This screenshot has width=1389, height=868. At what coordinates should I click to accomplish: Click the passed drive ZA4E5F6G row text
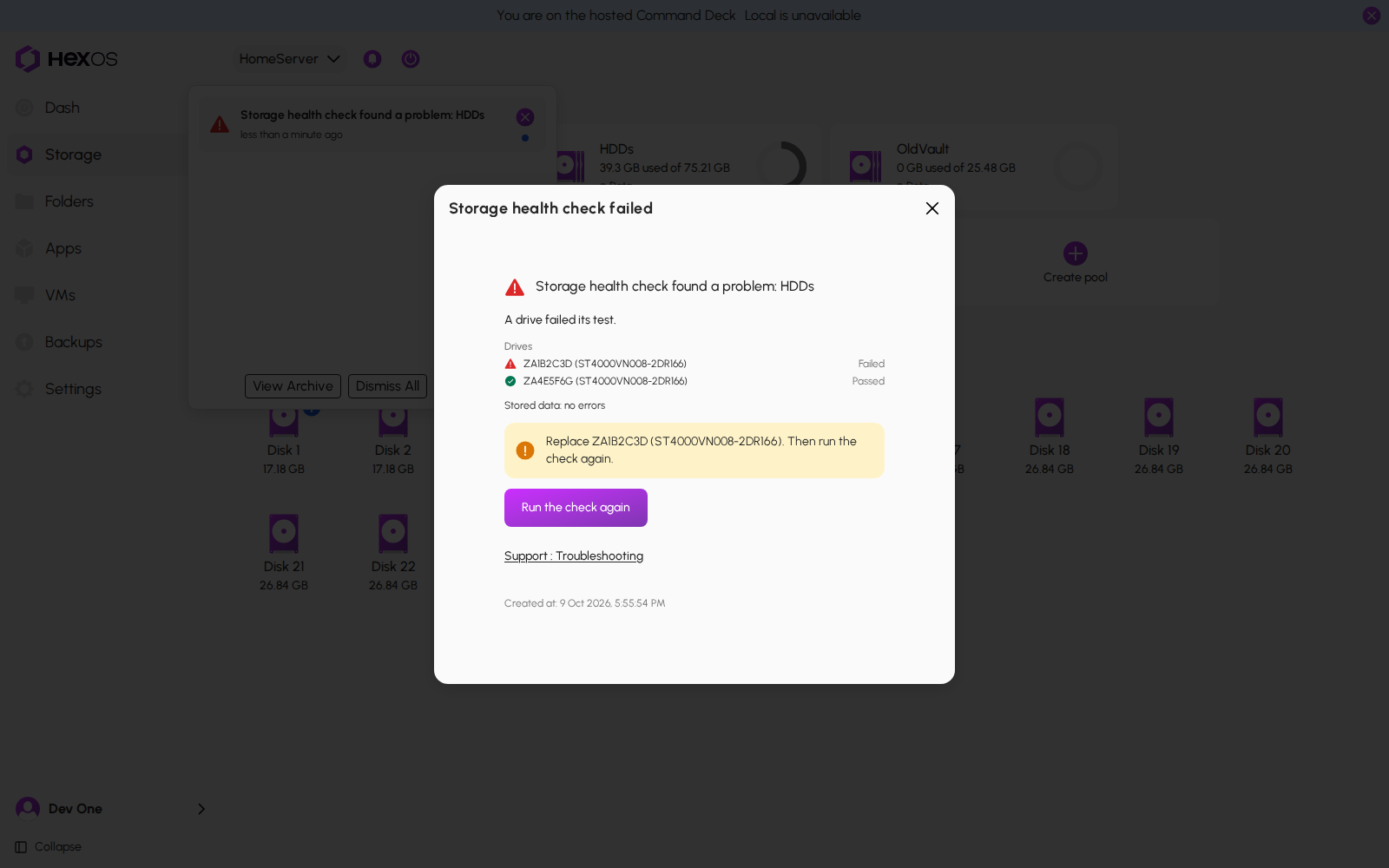(605, 381)
